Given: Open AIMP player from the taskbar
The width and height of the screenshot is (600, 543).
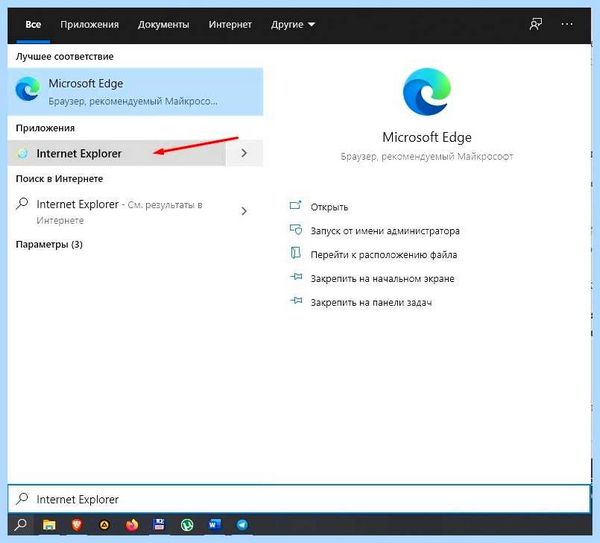Looking at the screenshot, I should [104, 525].
